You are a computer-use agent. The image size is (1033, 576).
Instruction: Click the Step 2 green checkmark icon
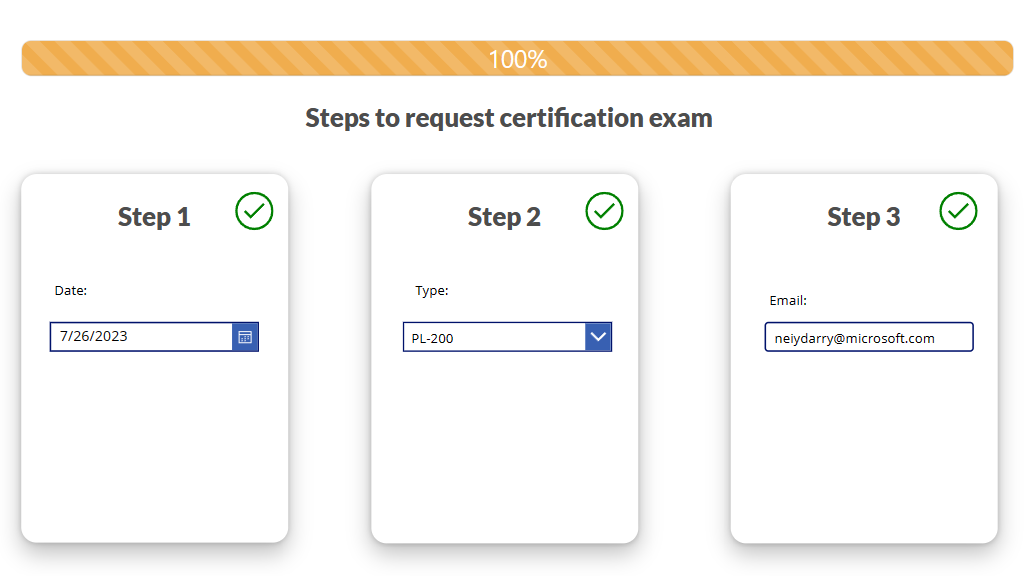tap(604, 211)
